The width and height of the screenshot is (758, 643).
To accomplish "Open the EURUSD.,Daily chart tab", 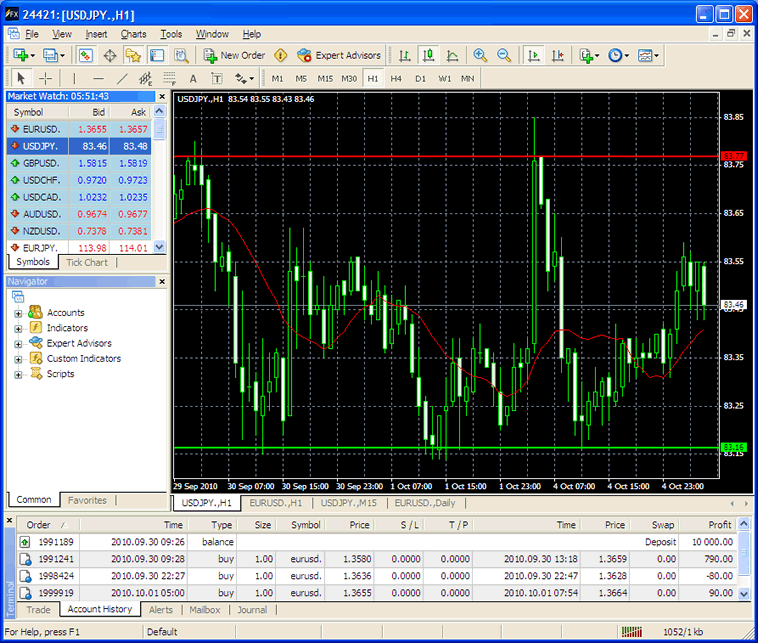I will pos(425,503).
